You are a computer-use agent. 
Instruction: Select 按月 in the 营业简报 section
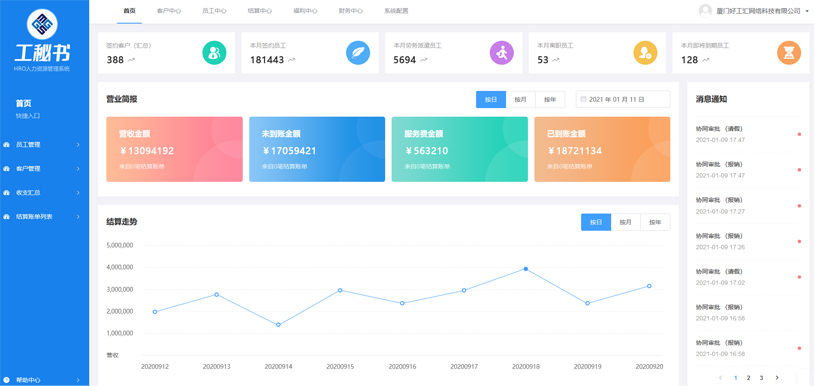coord(520,99)
